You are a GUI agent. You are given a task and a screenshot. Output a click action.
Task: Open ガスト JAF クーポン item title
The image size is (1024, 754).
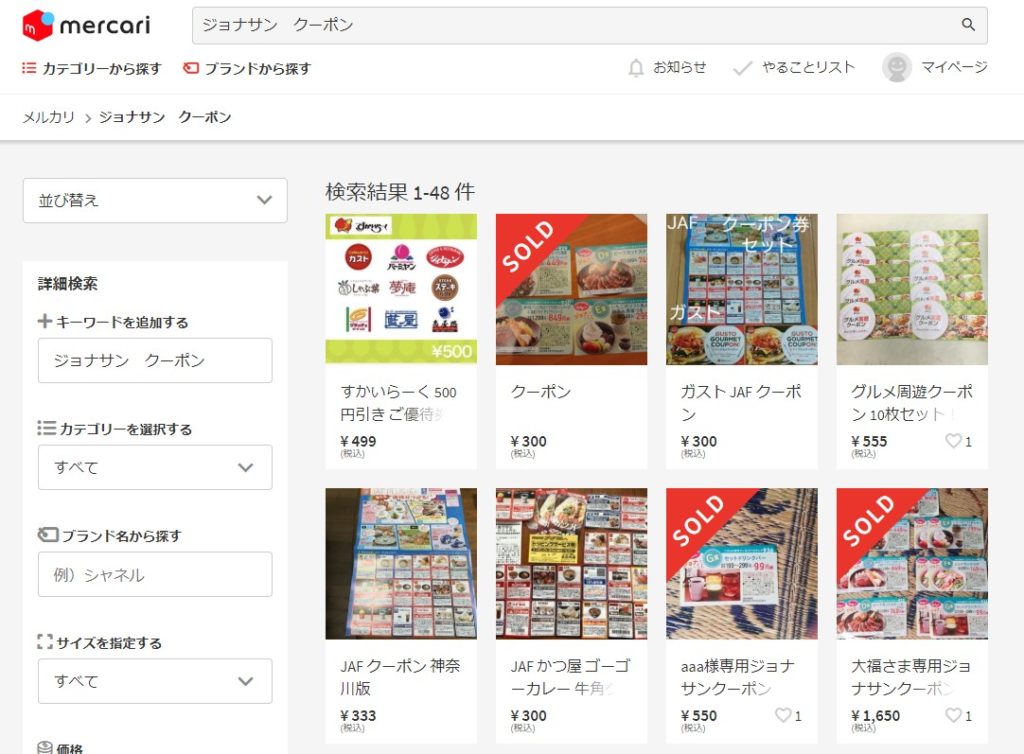pyautogui.click(x=741, y=403)
